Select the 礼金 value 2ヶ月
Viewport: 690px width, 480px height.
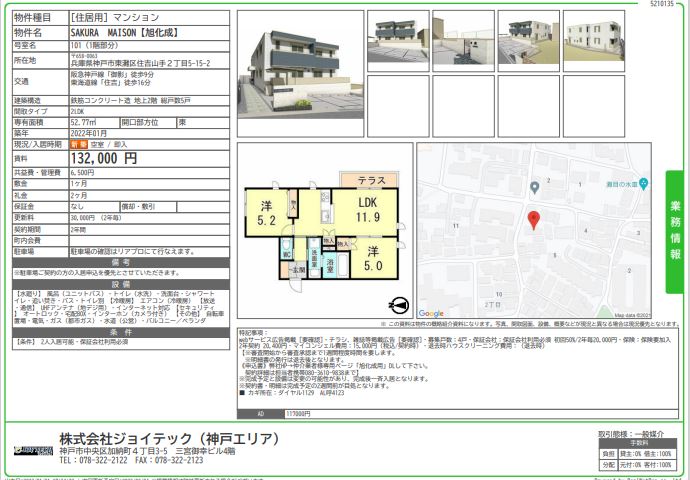point(79,195)
